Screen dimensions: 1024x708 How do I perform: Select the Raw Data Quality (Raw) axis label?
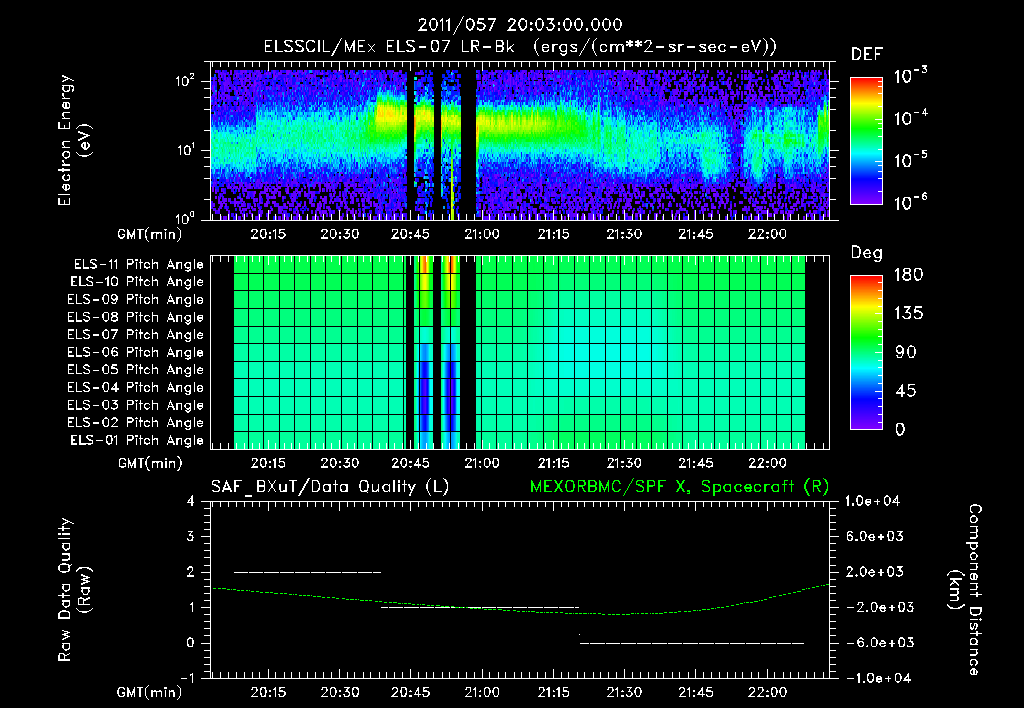point(74,590)
